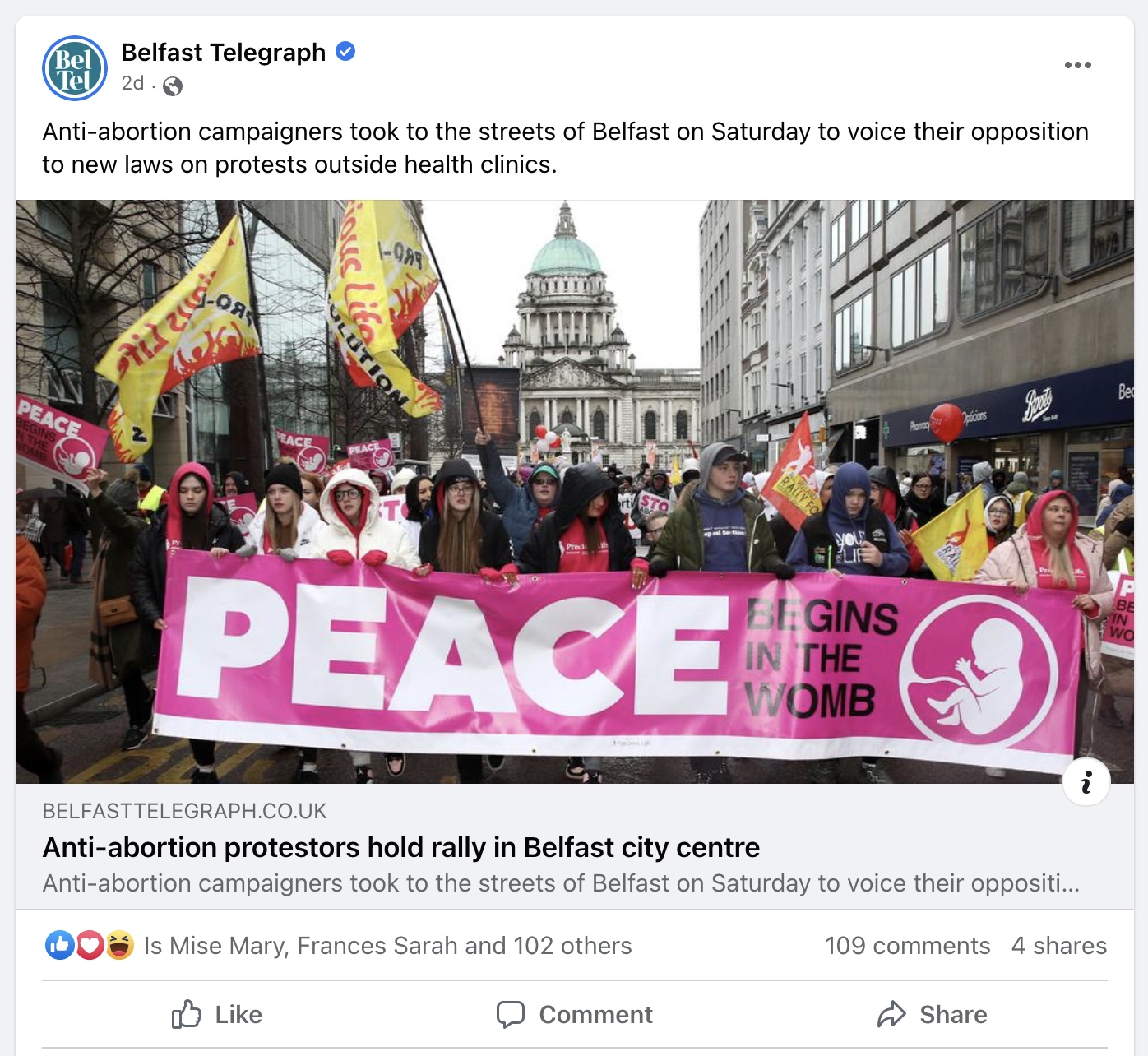Screen dimensions: 1148x1056
Task: Expand the 109 comments list
Action: (x=907, y=946)
